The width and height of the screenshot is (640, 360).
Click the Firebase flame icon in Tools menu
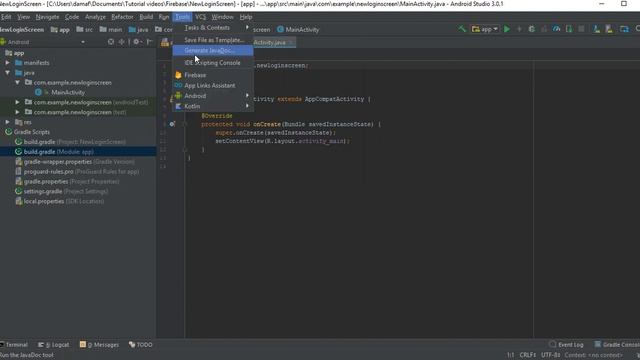[178, 75]
